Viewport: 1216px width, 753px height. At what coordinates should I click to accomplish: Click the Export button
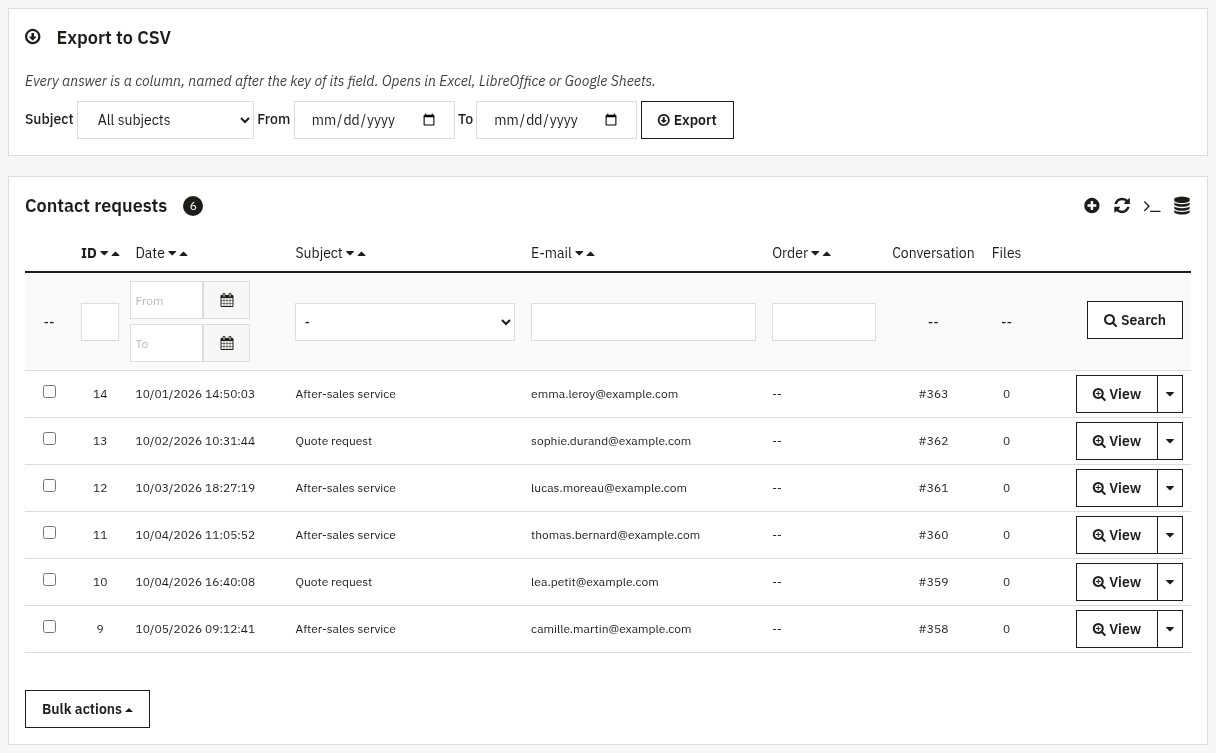click(x=687, y=120)
